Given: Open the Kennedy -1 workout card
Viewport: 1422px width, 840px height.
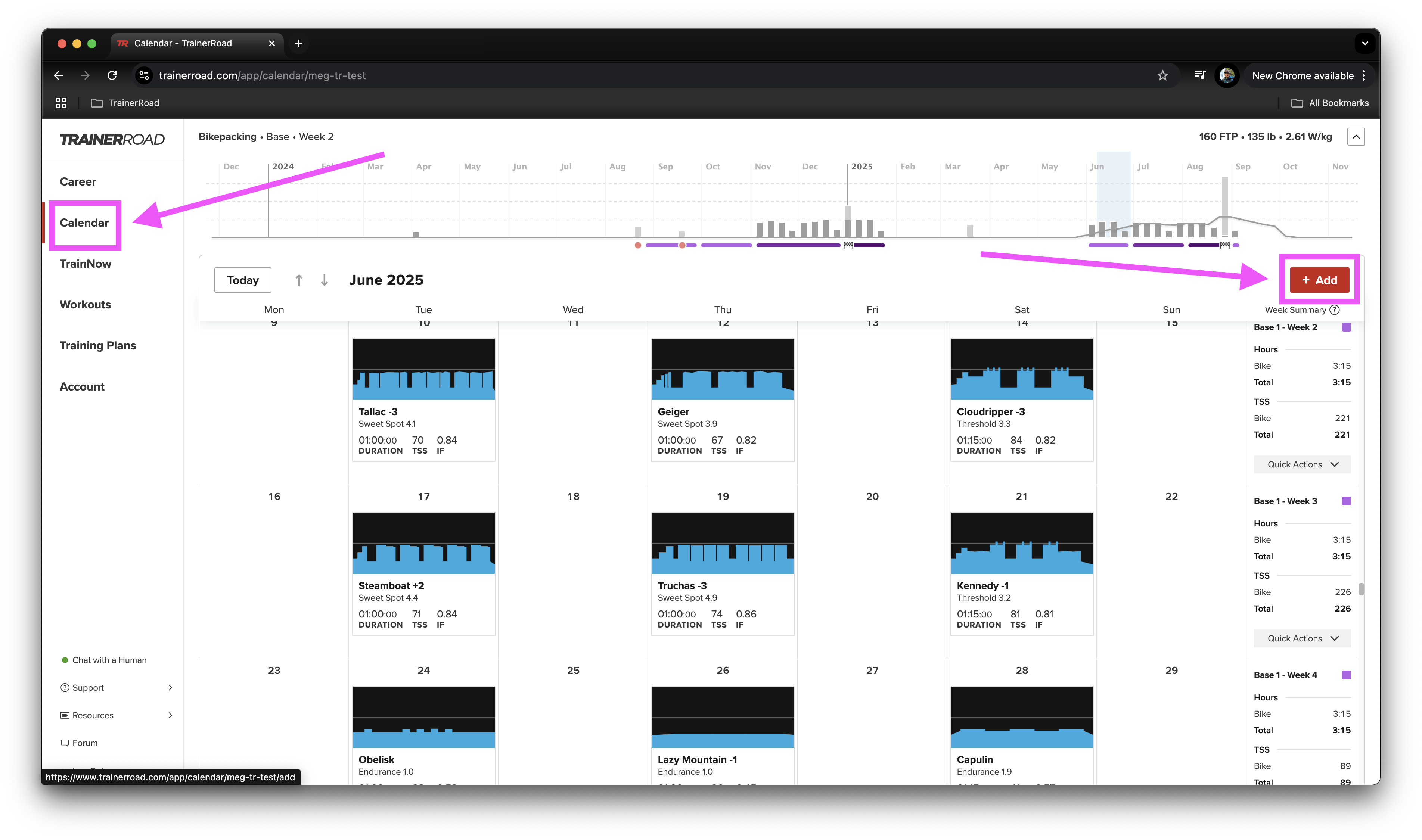Looking at the screenshot, I should point(1022,574).
